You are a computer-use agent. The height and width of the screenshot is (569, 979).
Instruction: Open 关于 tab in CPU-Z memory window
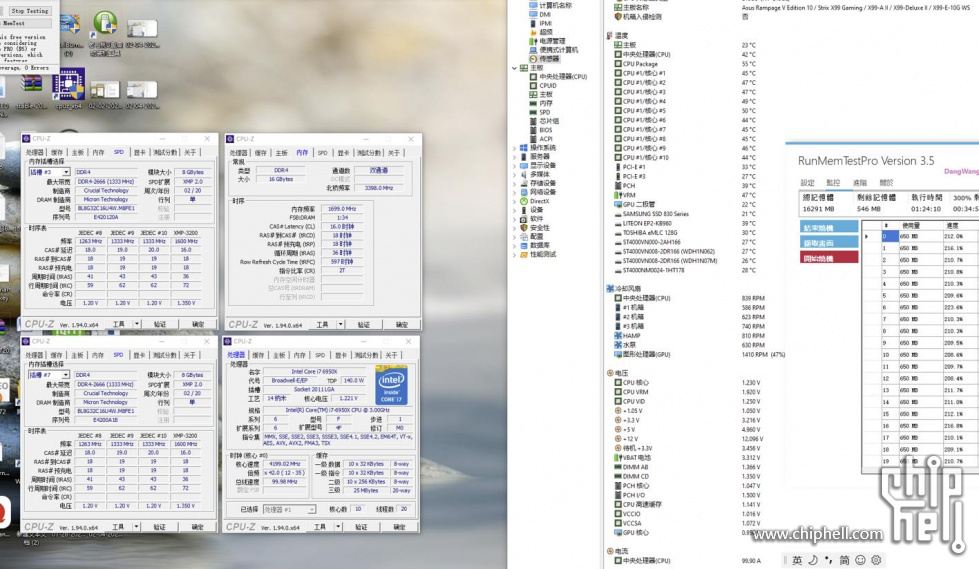(x=393, y=152)
